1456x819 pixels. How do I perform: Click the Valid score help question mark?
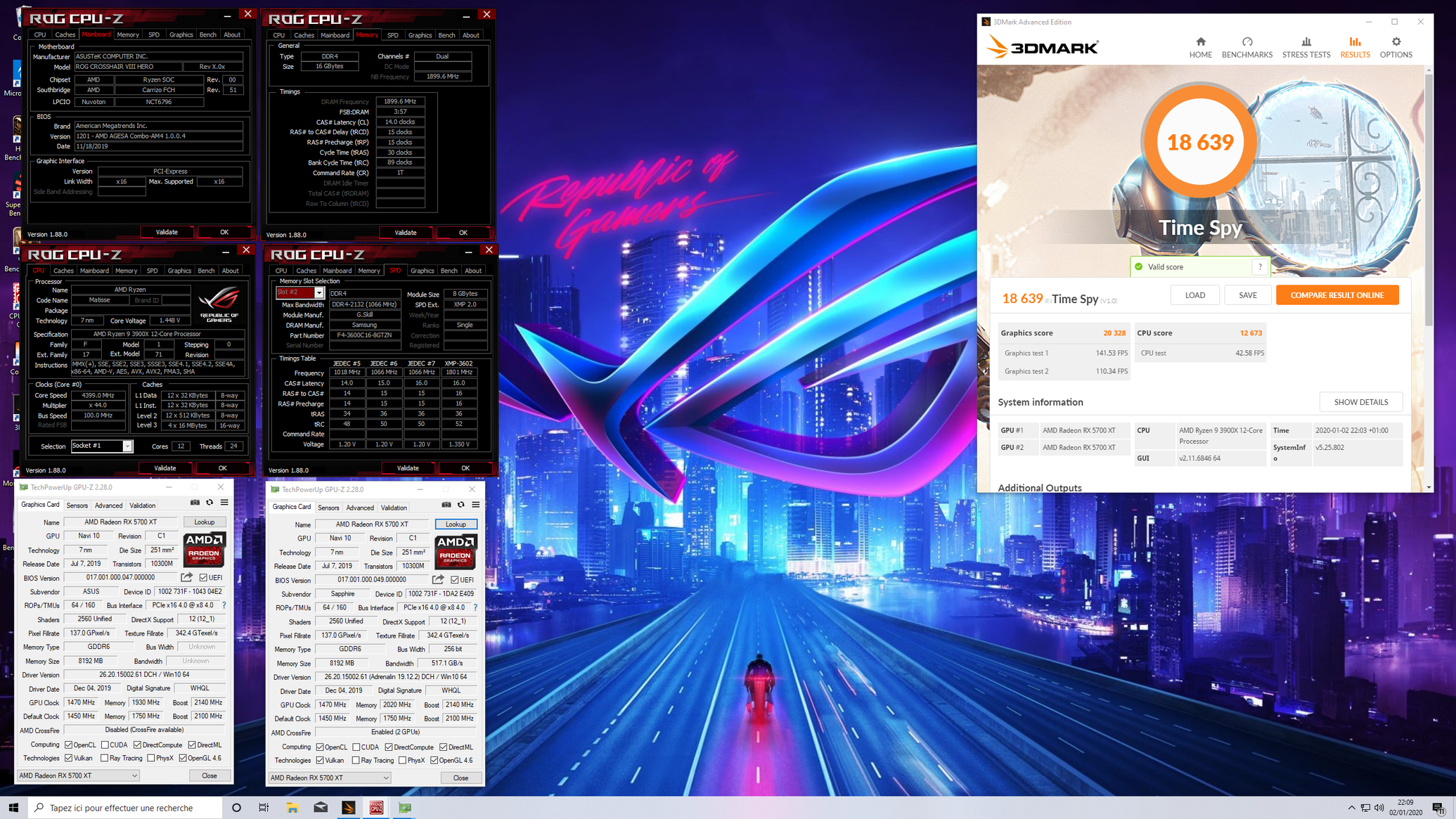(1260, 266)
